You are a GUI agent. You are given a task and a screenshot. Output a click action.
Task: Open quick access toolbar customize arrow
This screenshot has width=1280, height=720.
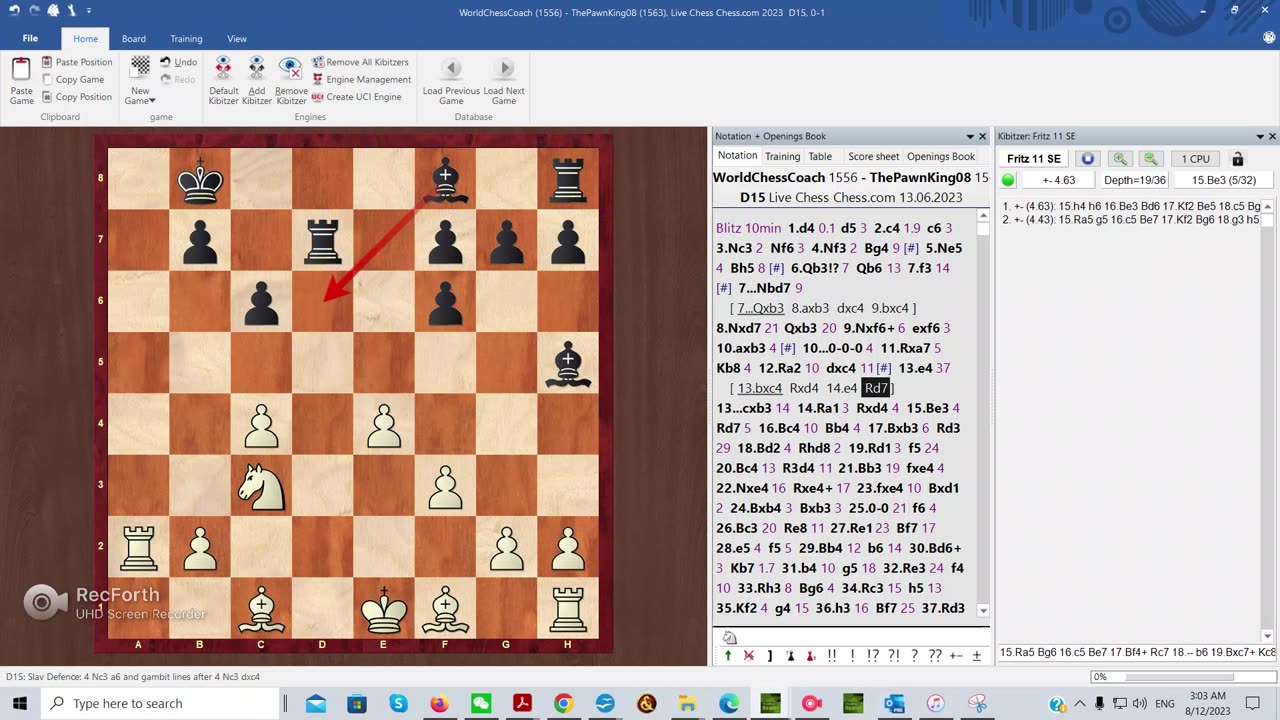point(88,11)
